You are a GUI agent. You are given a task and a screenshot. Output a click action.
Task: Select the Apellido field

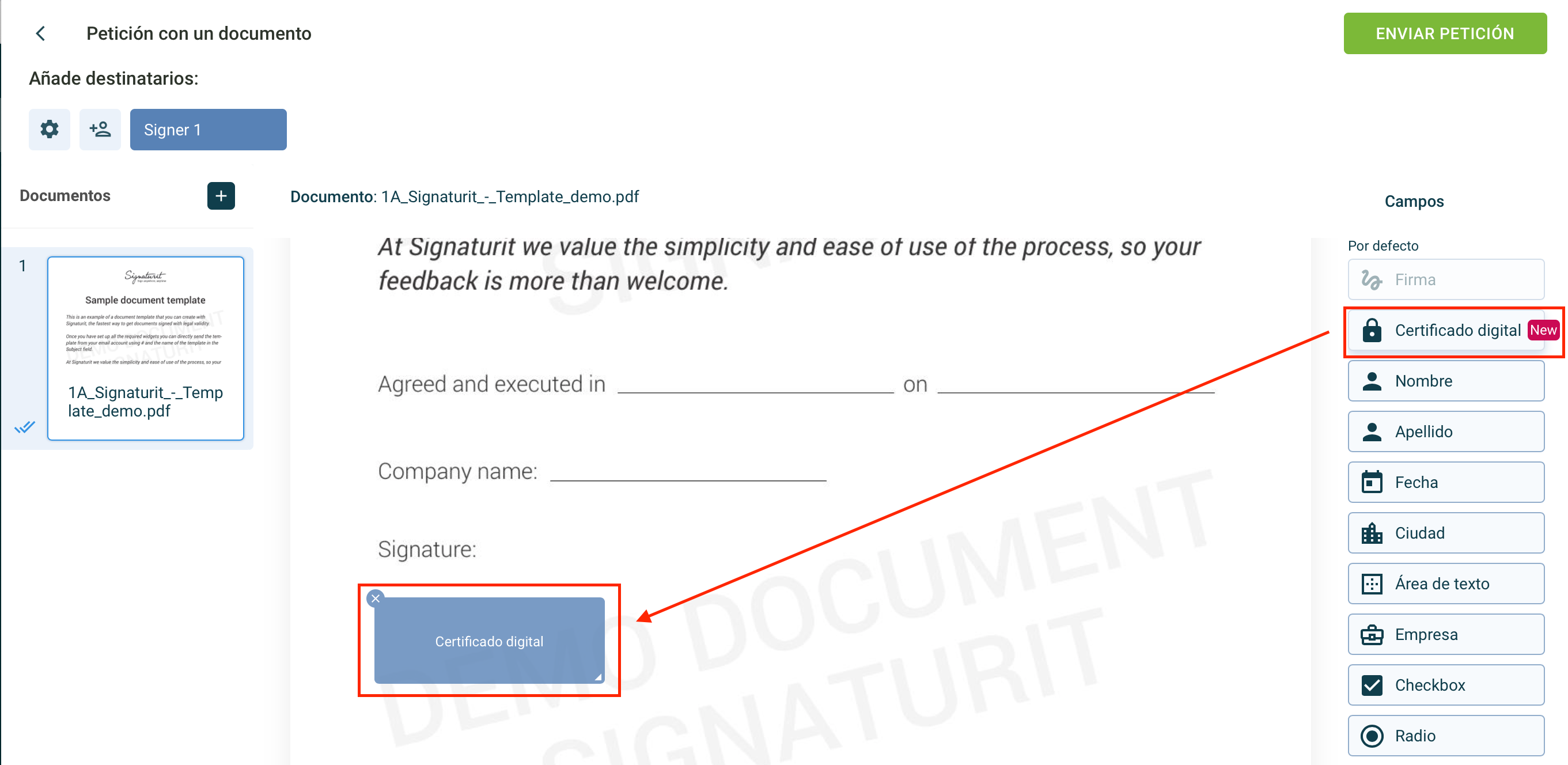coord(1446,431)
